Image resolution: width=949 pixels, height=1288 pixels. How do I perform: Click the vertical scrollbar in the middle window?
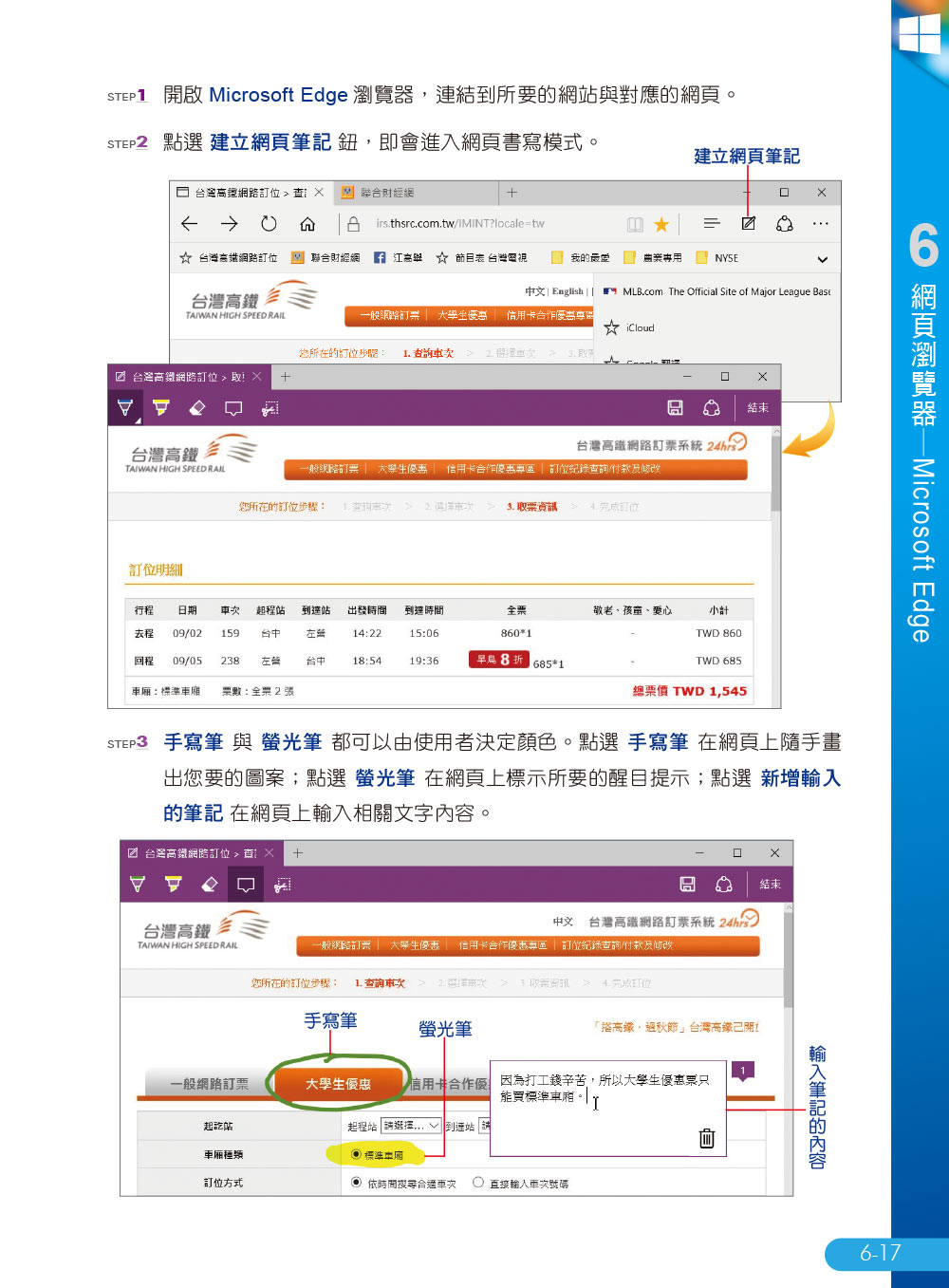click(775, 475)
